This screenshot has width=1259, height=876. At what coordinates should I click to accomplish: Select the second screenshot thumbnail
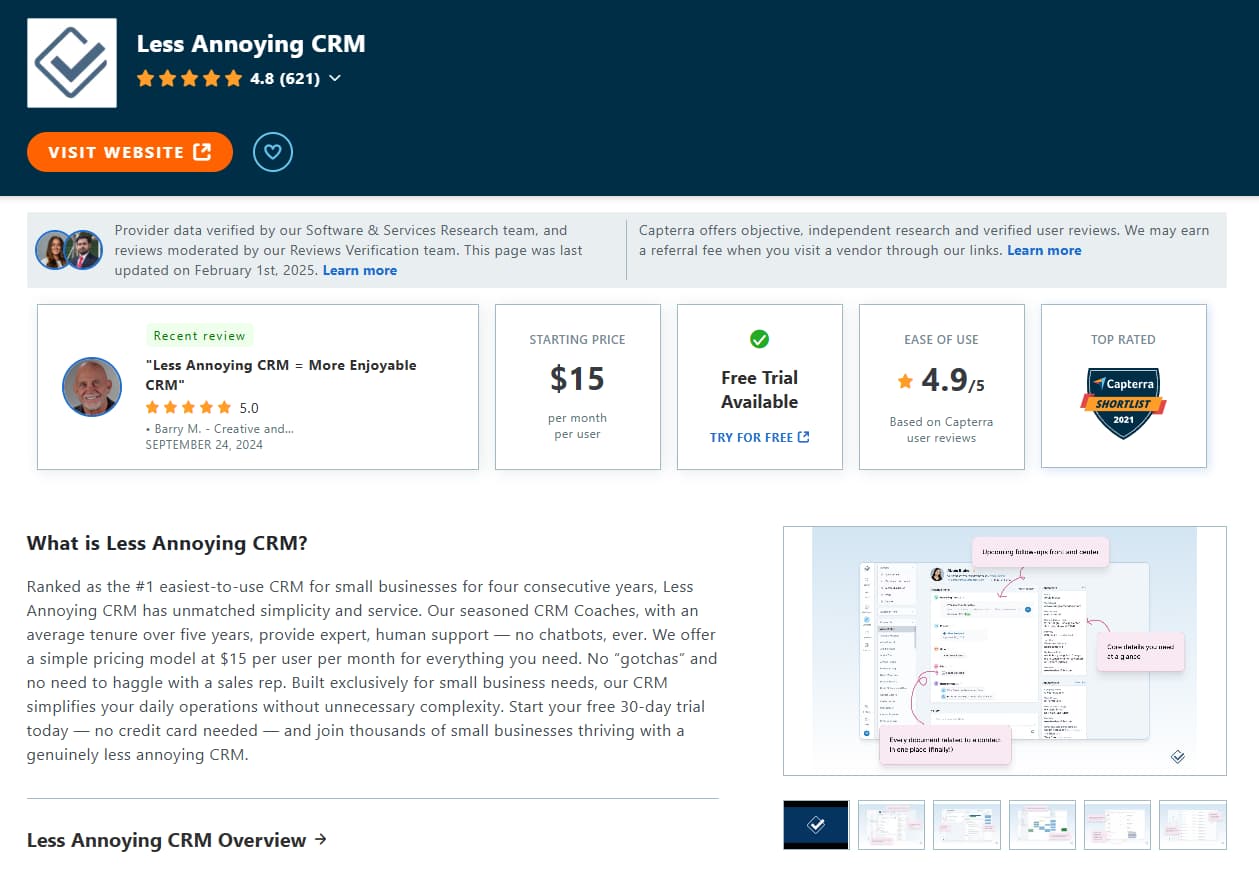coord(891,825)
